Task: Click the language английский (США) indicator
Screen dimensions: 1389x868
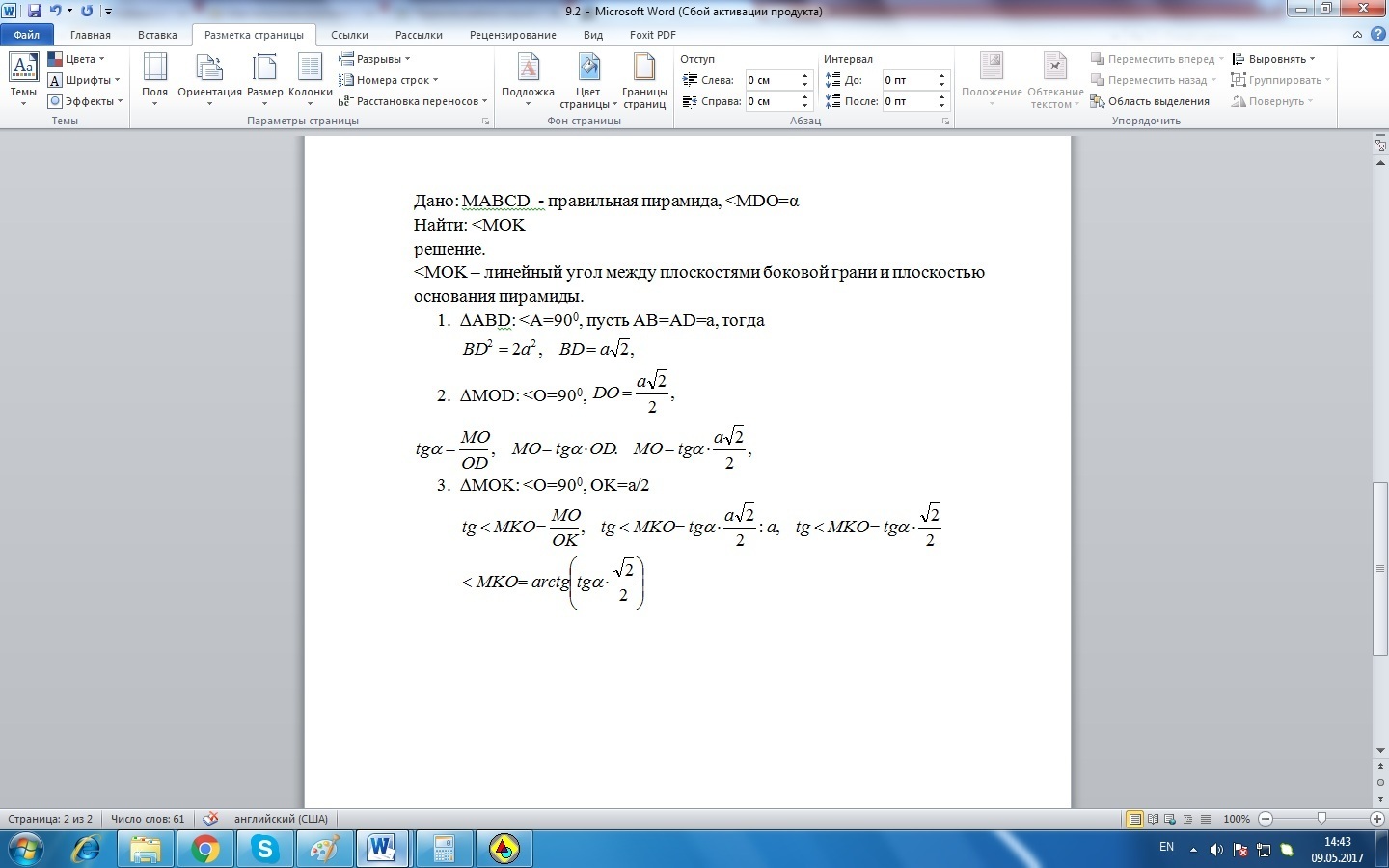Action: pos(281,819)
